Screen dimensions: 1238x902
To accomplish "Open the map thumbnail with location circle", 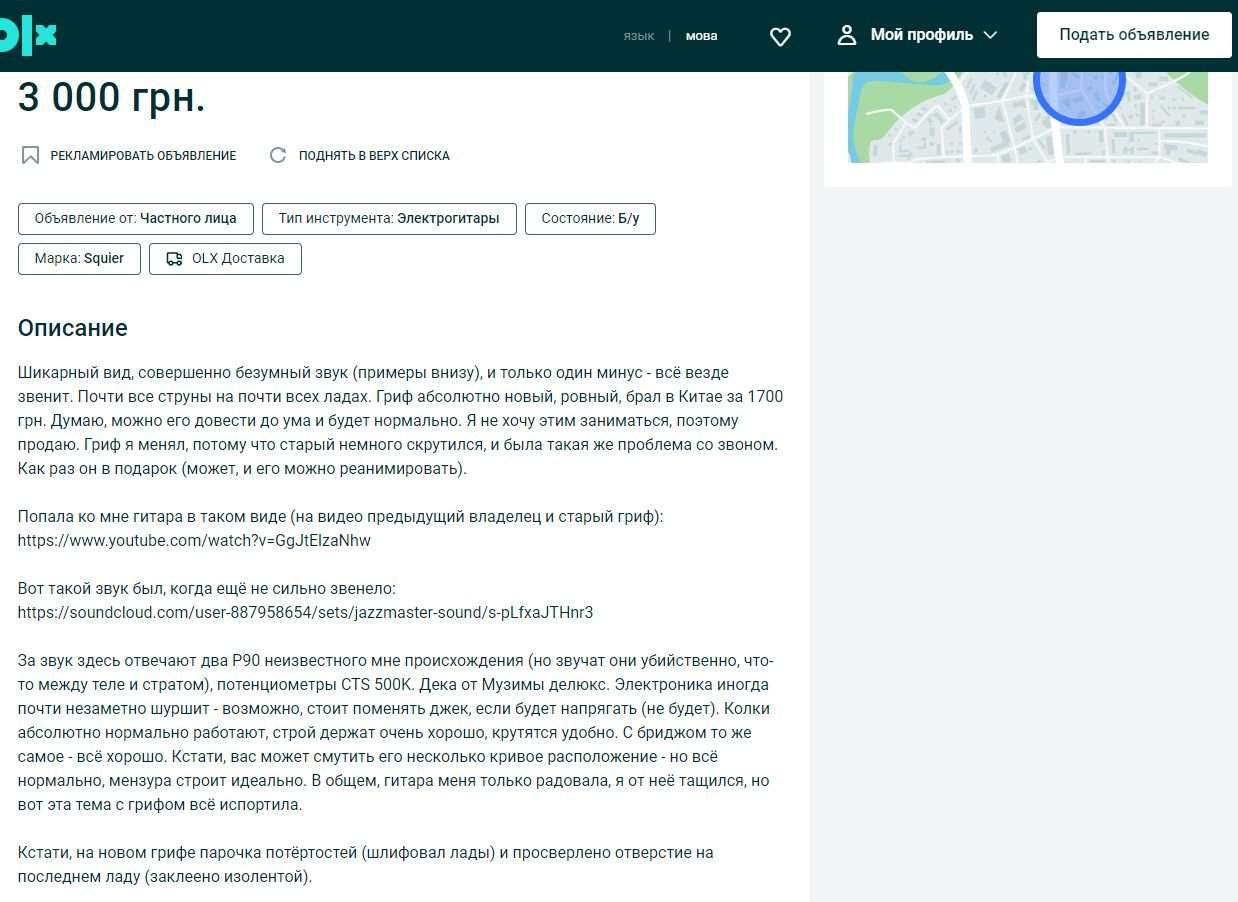I will click(x=1028, y=117).
